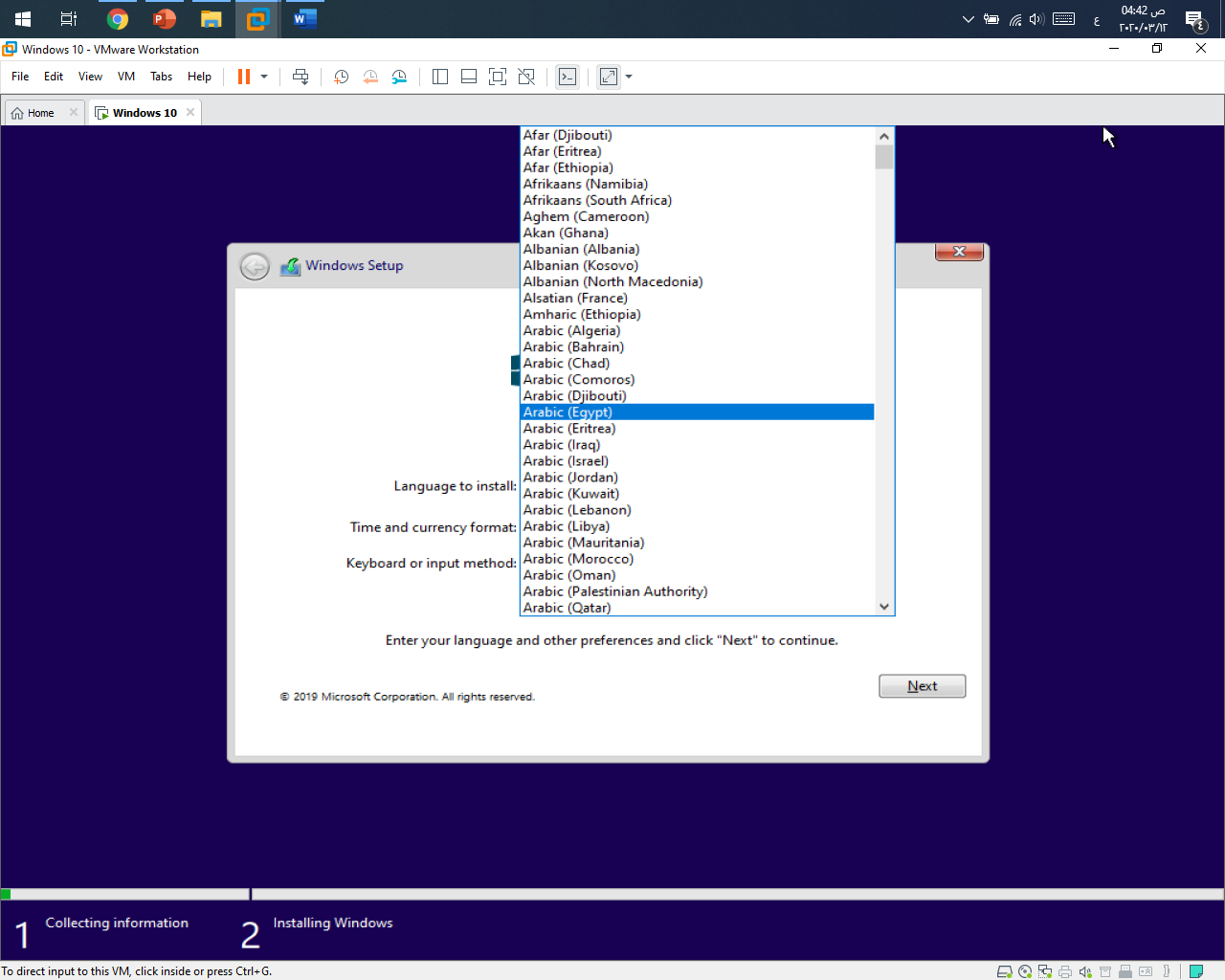Open the View menu

tap(90, 77)
